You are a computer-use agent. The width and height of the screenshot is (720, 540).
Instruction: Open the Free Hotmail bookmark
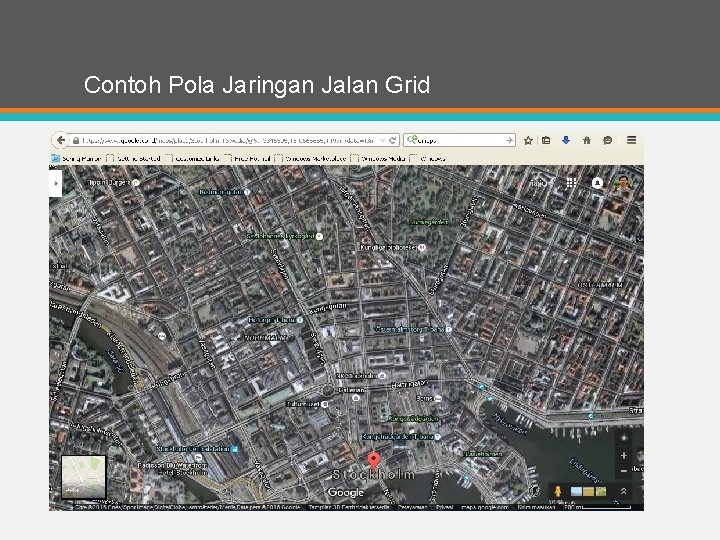point(247,158)
